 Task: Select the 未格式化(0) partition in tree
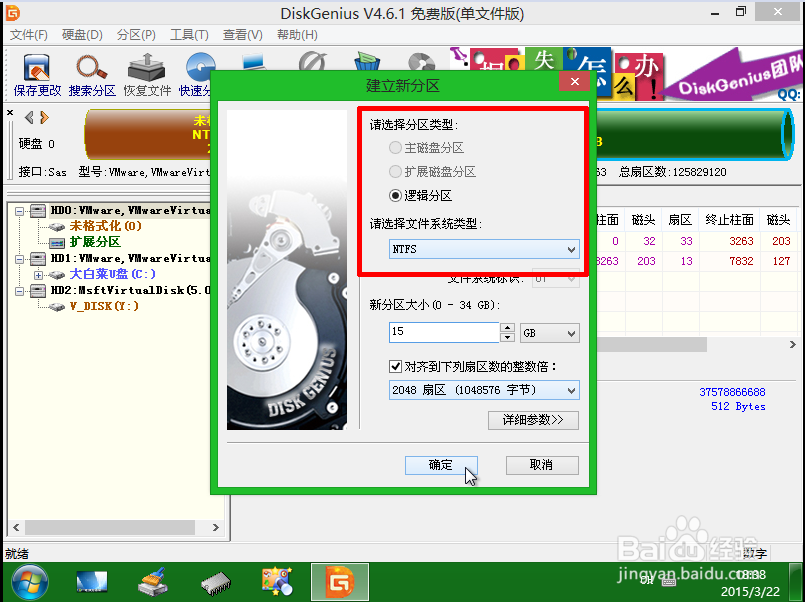105,226
